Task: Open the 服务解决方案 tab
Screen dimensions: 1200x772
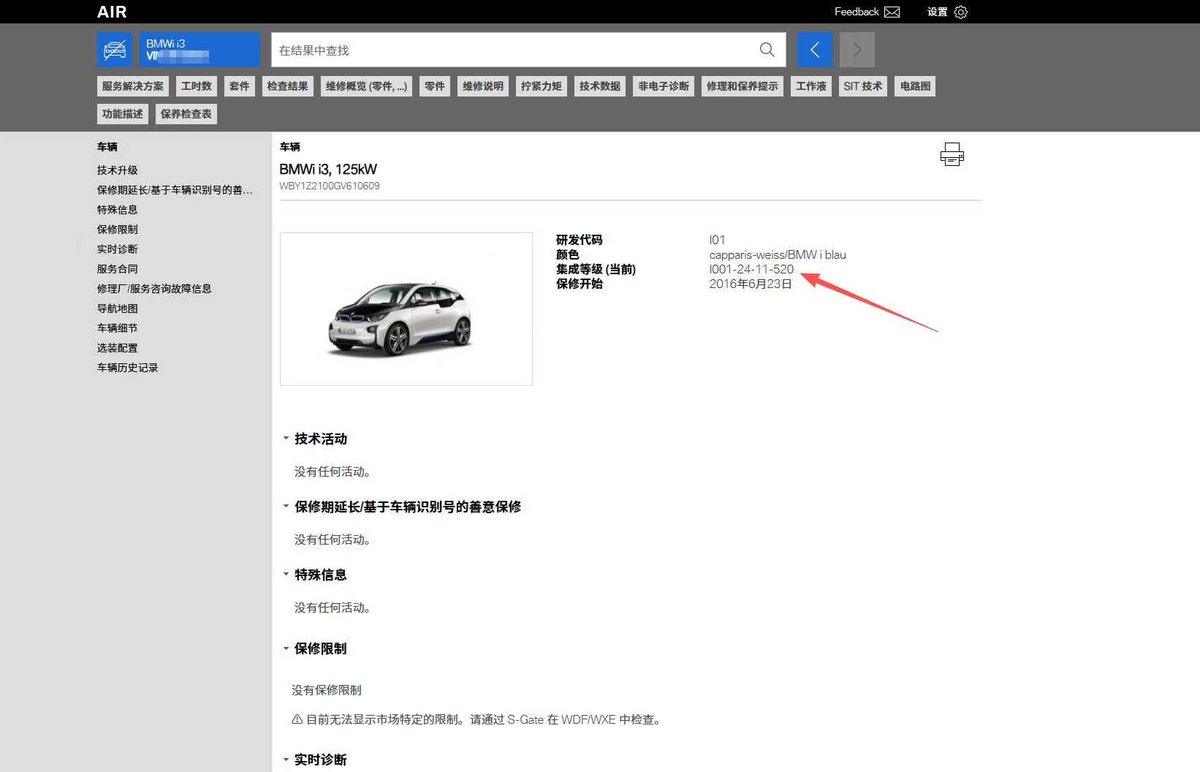Action: [x=133, y=86]
